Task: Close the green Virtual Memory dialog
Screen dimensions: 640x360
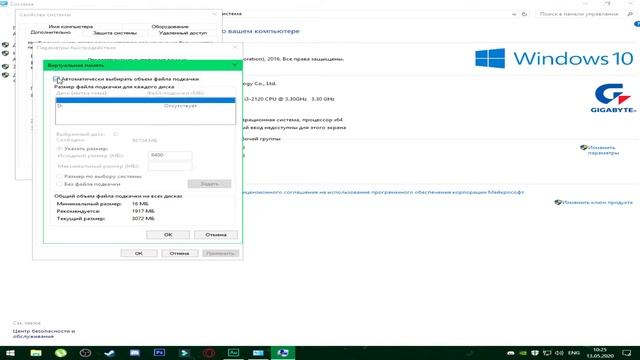Action: tap(234, 65)
